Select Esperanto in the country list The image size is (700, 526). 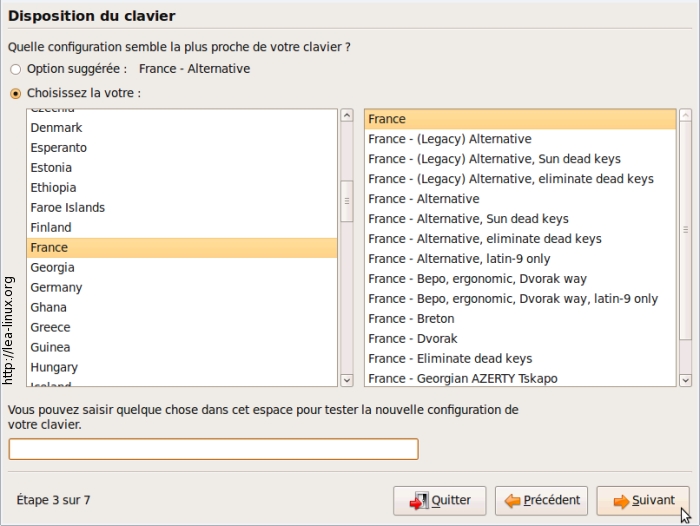point(58,147)
